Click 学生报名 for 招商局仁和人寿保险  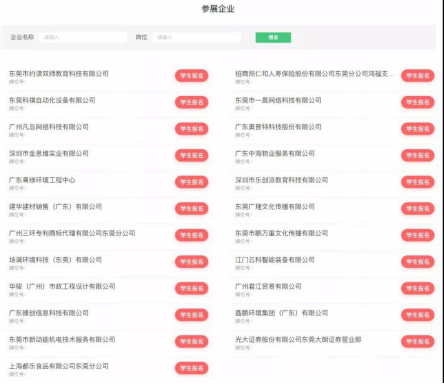(418, 76)
